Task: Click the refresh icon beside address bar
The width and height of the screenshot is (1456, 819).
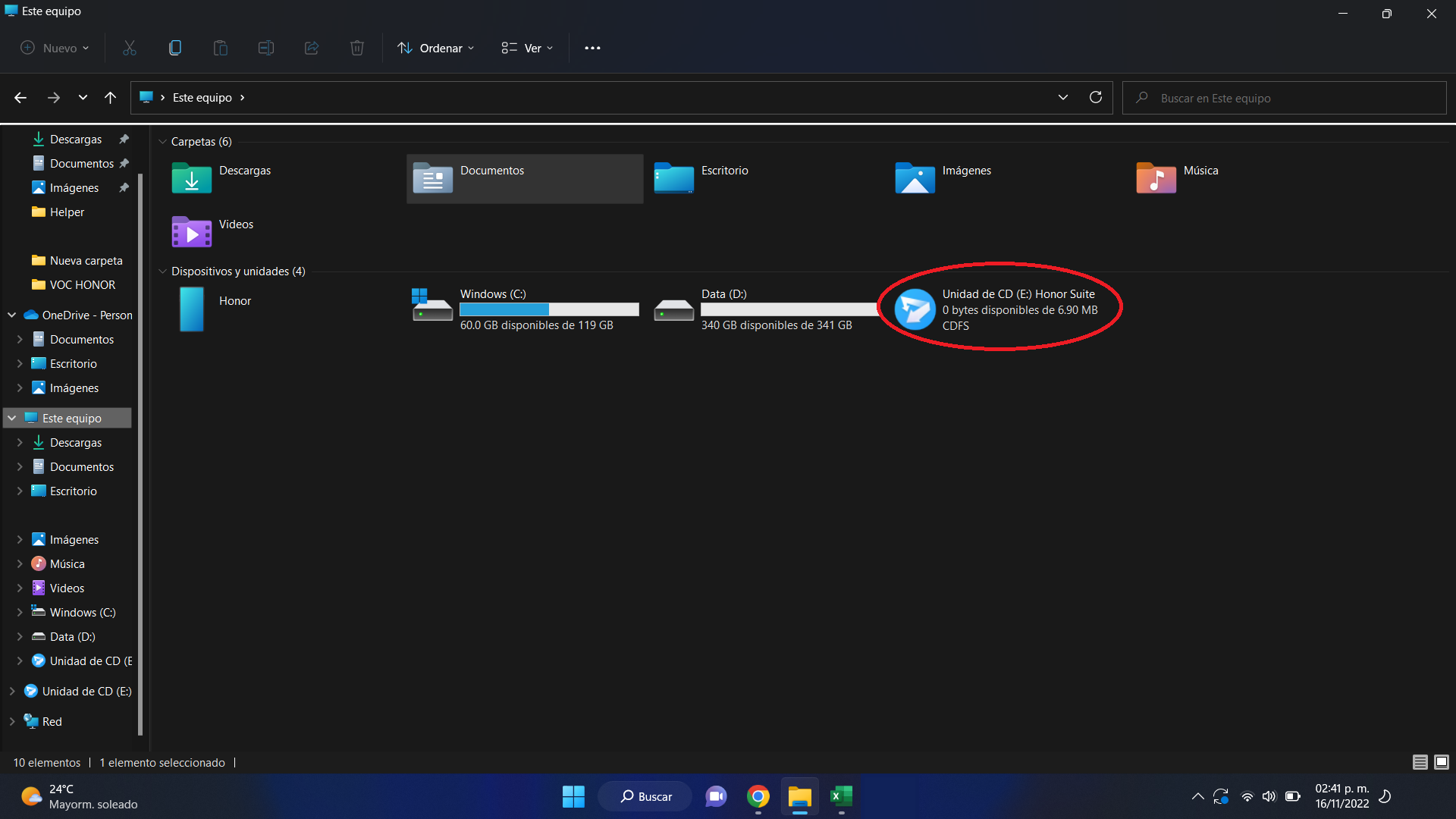Action: click(x=1095, y=97)
